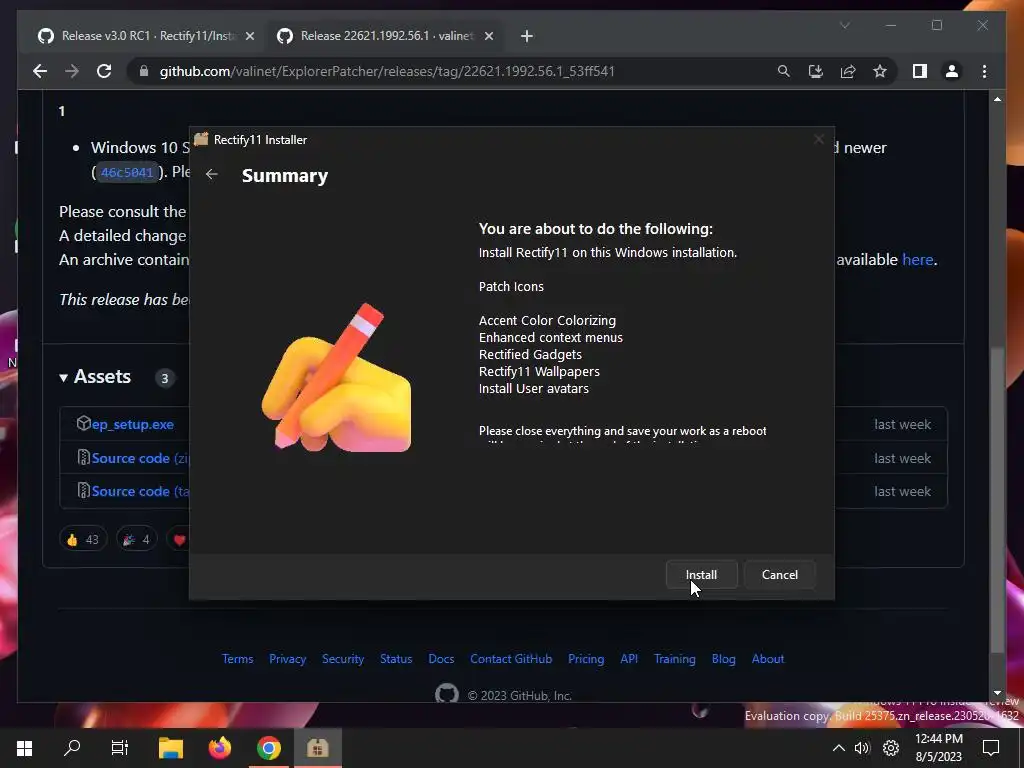Image resolution: width=1024 pixels, height=768 pixels.
Task: Open the Terms footer link
Action: pyautogui.click(x=237, y=659)
